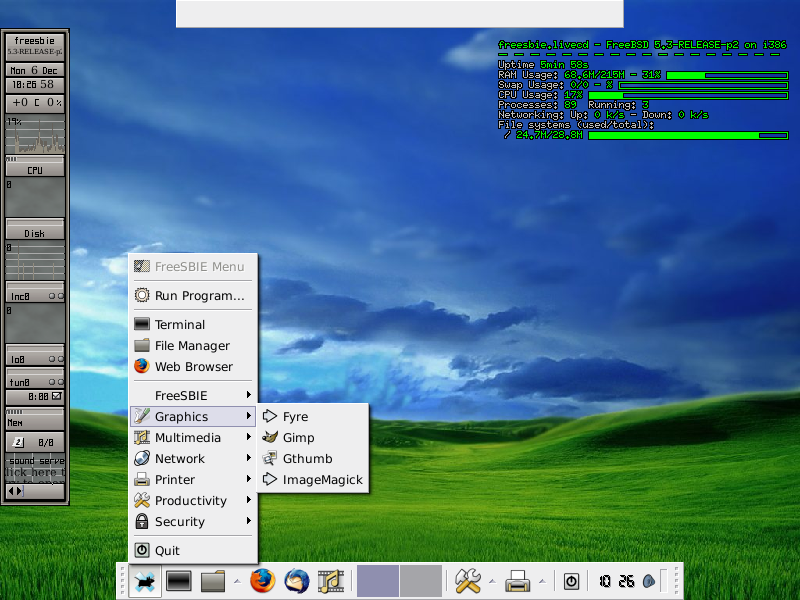Viewport: 800px width, 600px height.
Task: Click the CPU panel label in GKrellM
Action: [x=35, y=170]
